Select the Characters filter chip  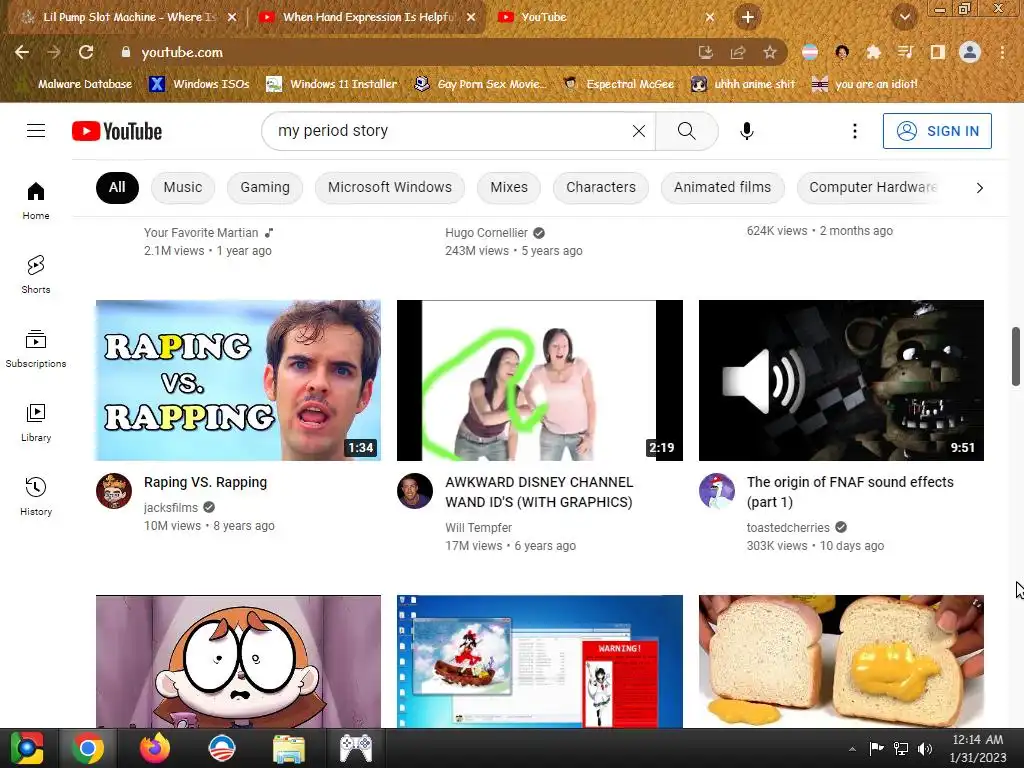click(x=601, y=187)
